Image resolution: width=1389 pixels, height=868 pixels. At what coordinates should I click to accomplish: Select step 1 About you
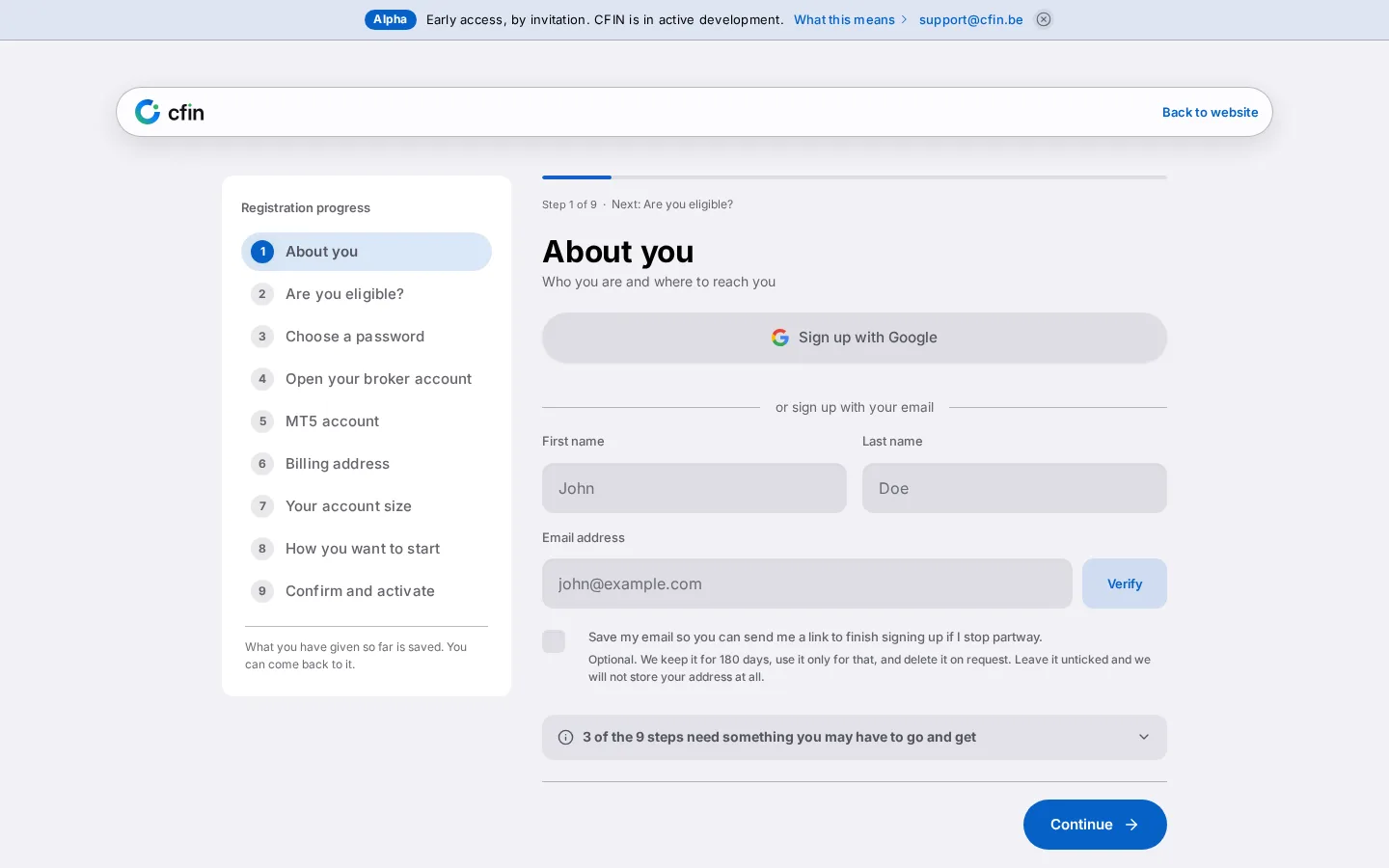(x=367, y=252)
